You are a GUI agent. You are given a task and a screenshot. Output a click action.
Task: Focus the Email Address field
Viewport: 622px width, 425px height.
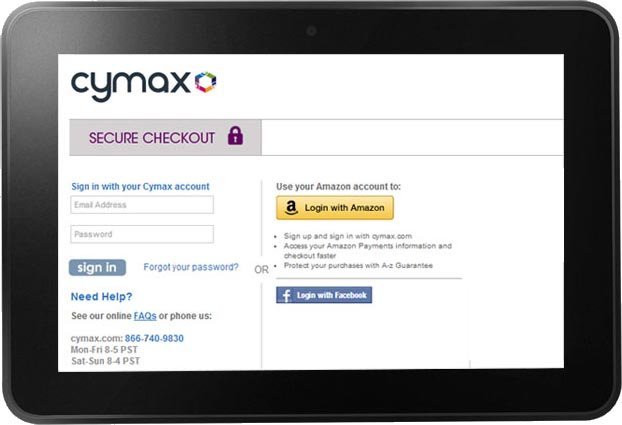[142, 205]
